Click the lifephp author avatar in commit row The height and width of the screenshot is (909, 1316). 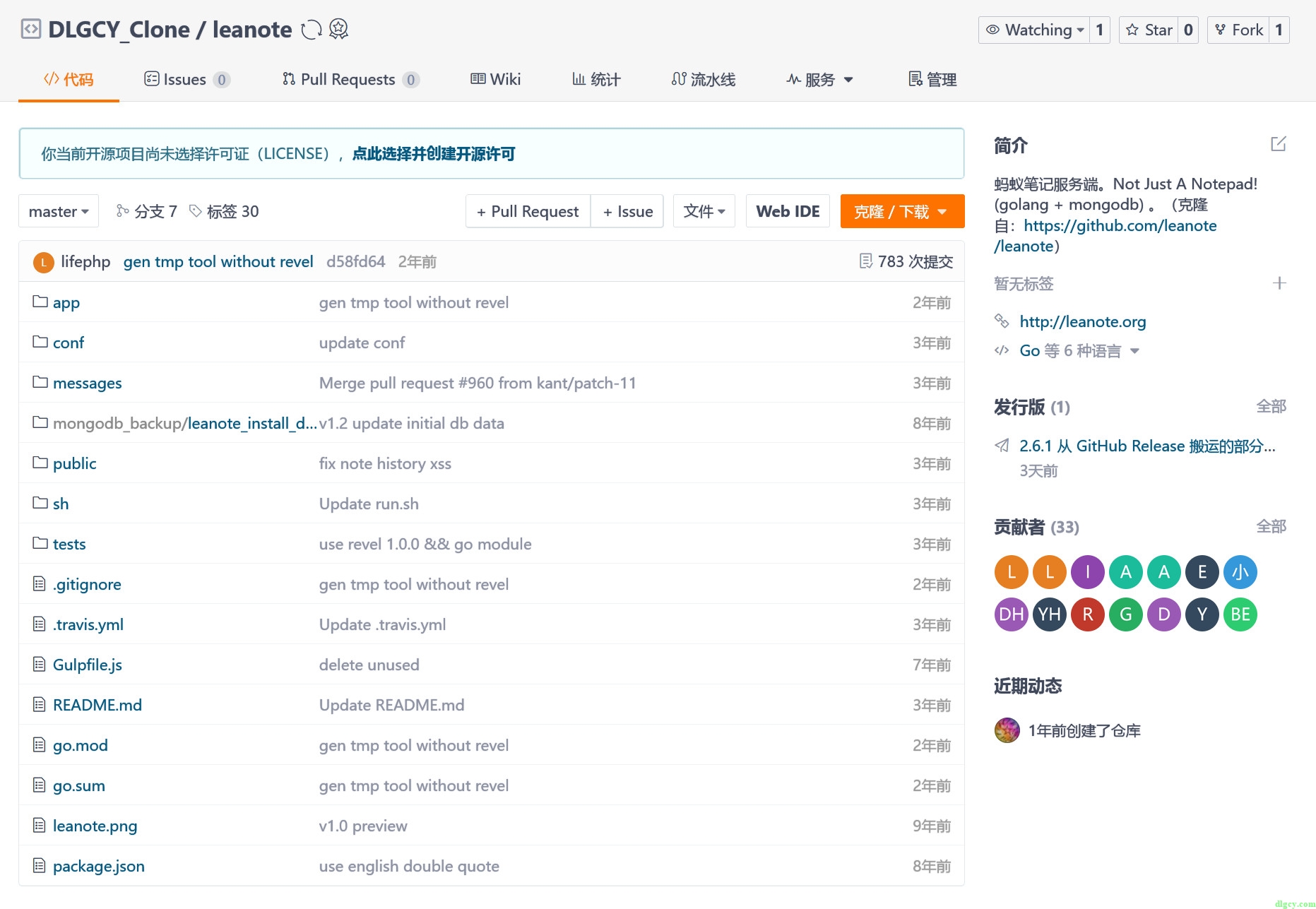(44, 262)
